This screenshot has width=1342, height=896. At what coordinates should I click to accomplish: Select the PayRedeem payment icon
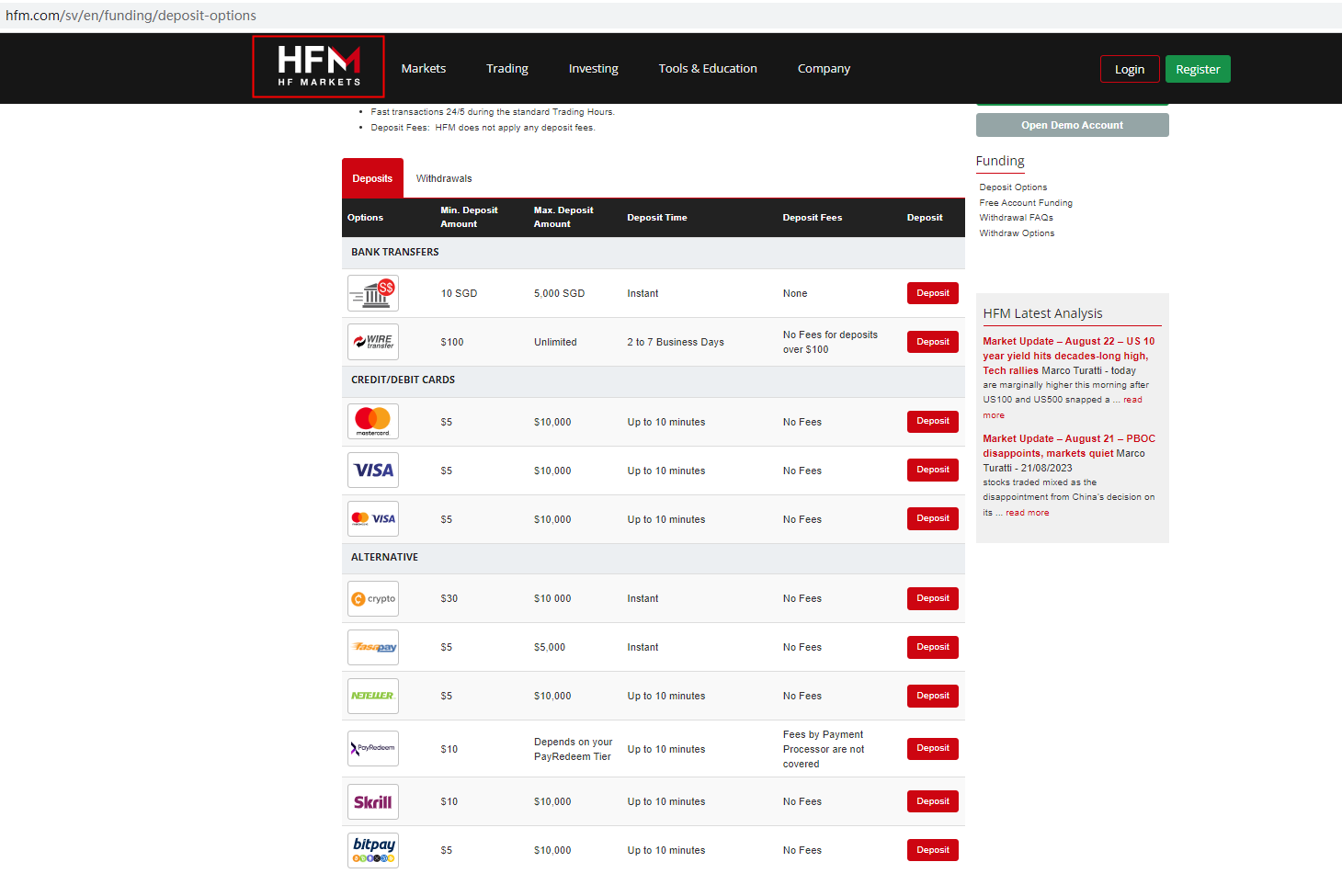coord(373,749)
